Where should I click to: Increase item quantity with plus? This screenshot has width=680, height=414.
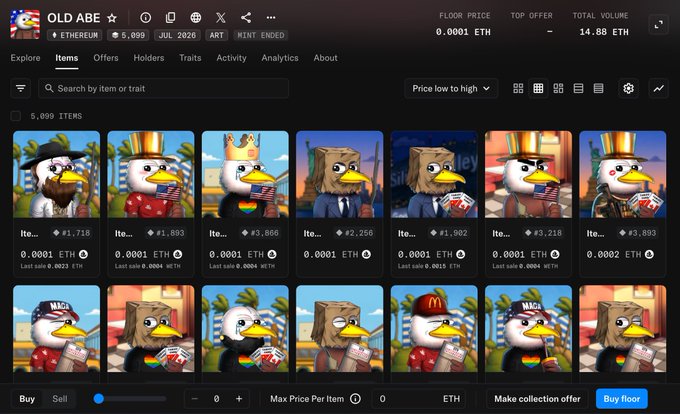(239, 399)
